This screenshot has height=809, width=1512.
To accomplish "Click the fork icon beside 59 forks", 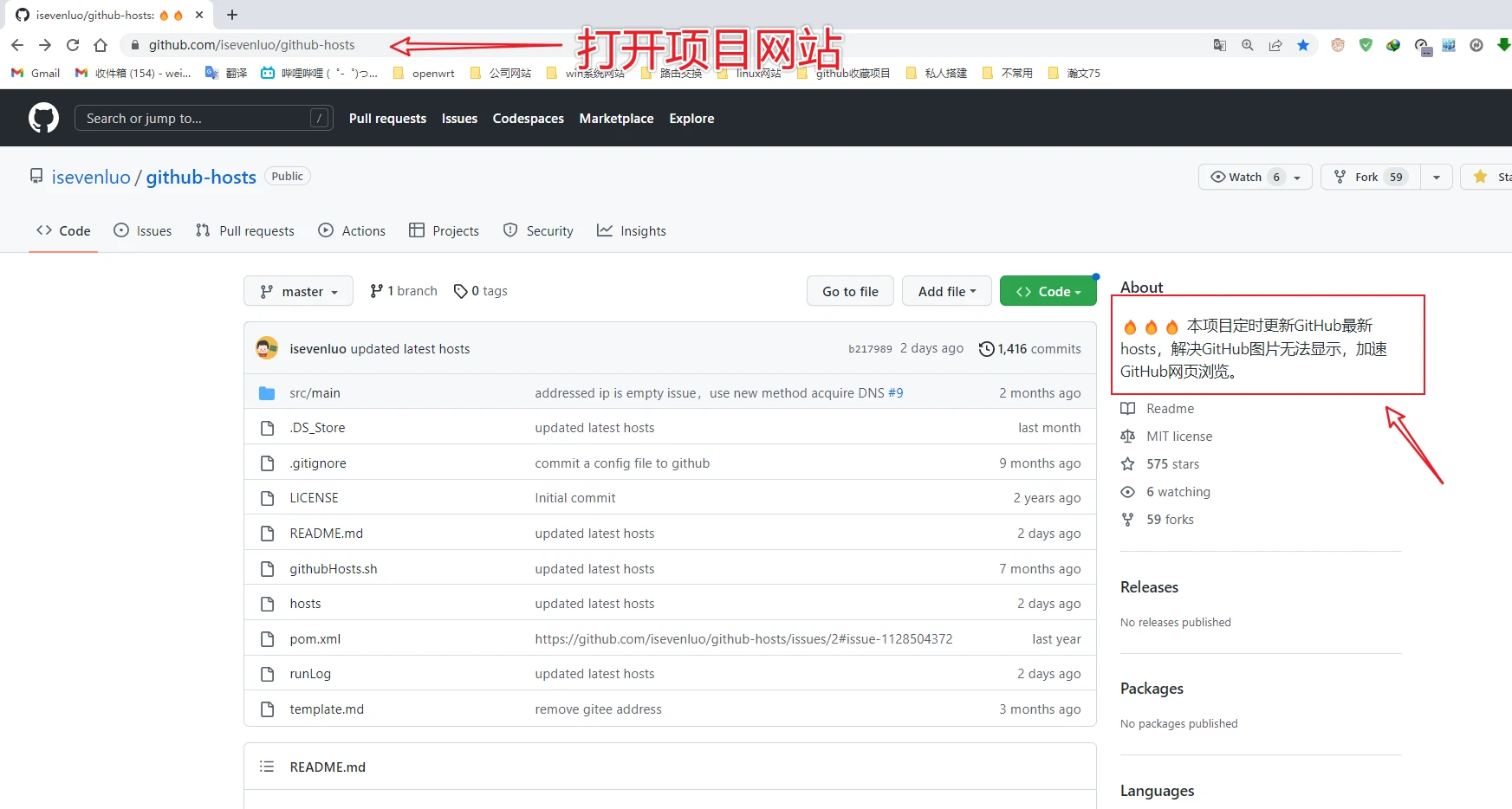I will point(1127,520).
